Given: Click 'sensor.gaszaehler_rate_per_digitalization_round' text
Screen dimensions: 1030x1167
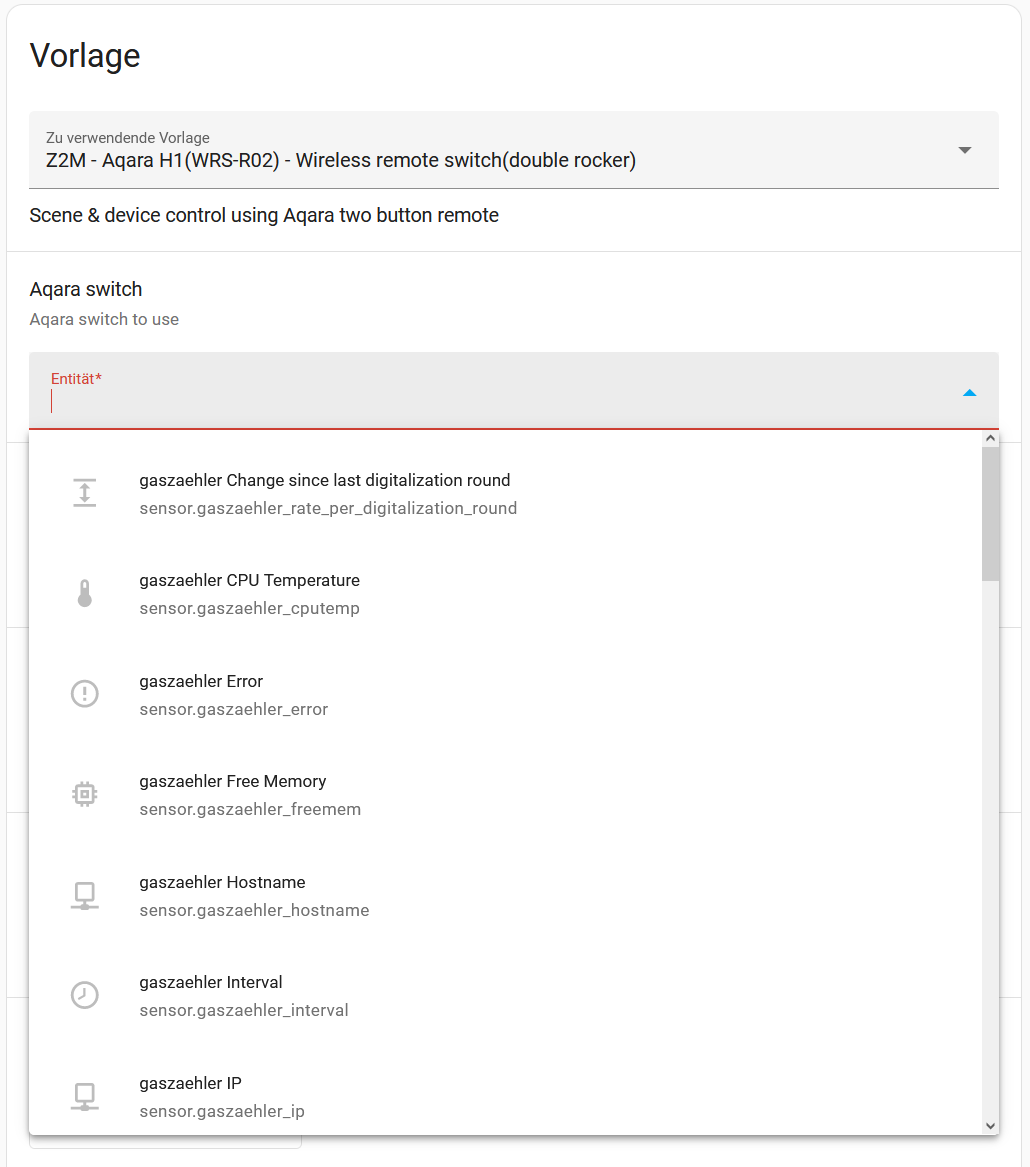Looking at the screenshot, I should click(328, 508).
